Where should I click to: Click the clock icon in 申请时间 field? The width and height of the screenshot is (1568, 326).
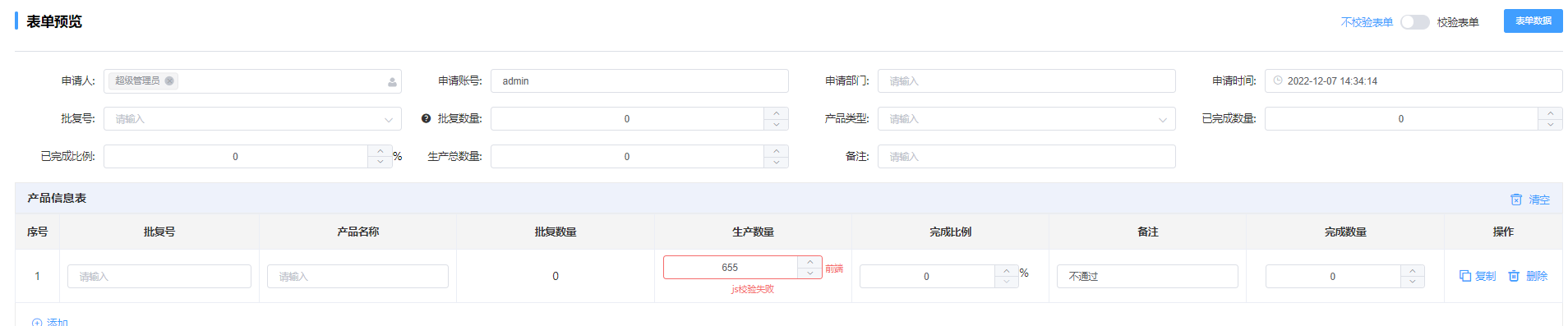tap(1278, 80)
